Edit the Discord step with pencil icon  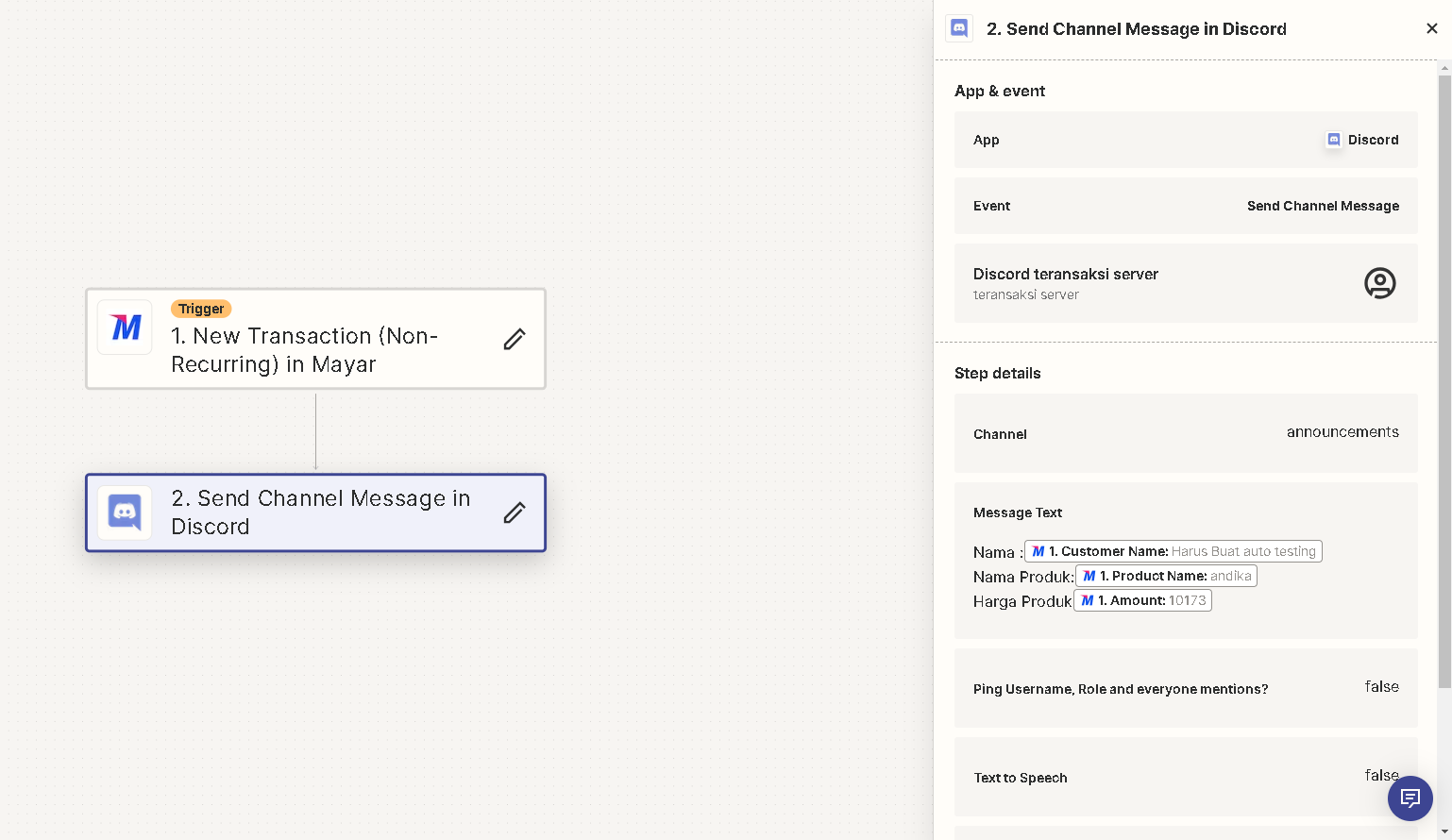pyautogui.click(x=515, y=512)
